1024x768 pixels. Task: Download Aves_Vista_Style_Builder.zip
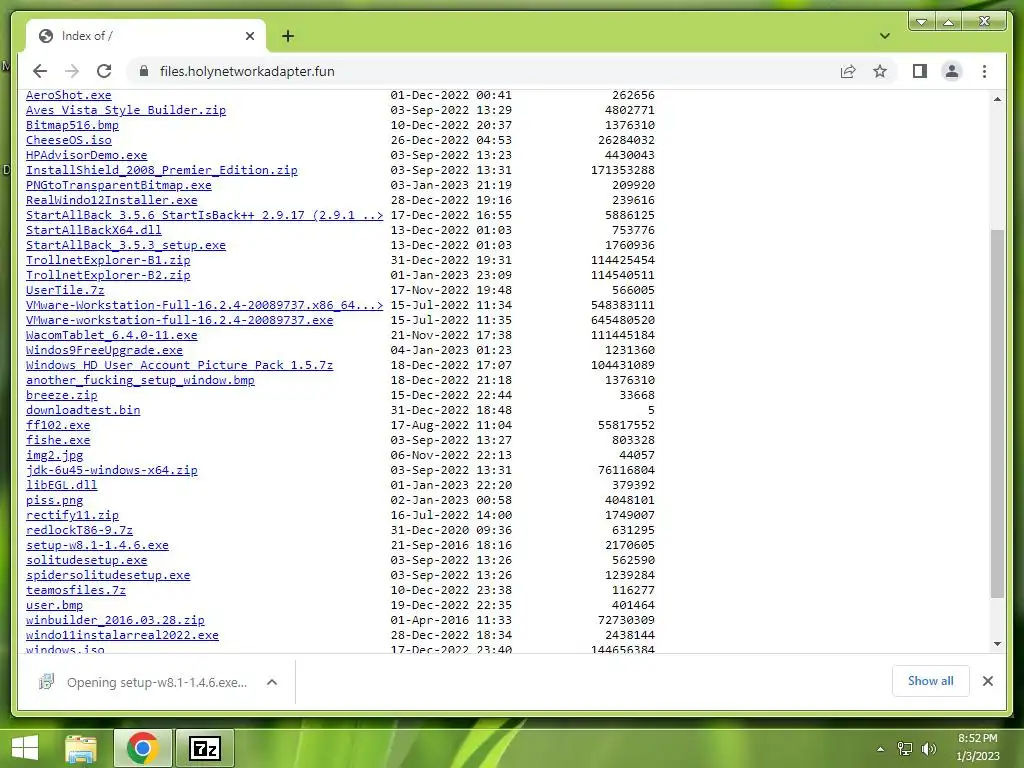coord(126,110)
